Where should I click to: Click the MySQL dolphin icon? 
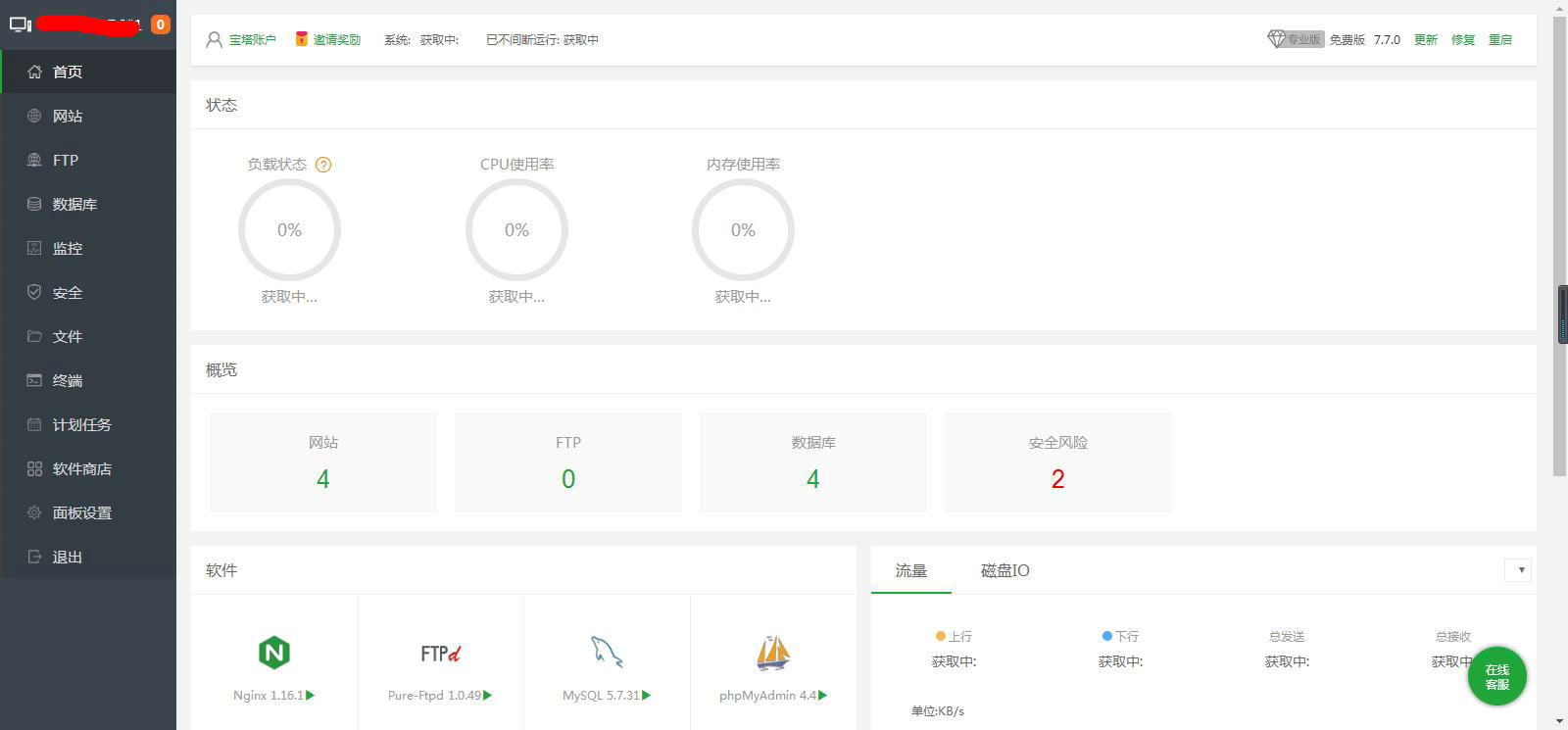(607, 653)
